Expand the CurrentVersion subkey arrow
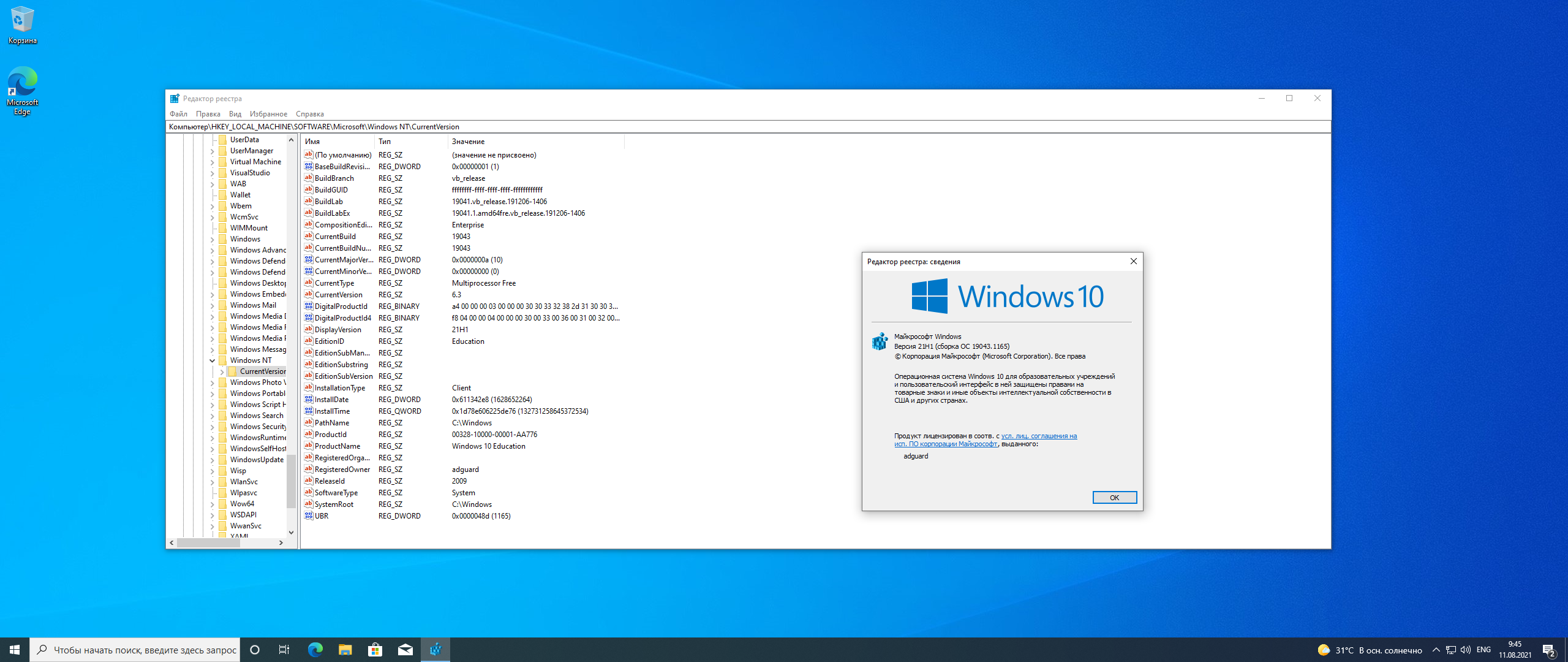 tap(222, 371)
